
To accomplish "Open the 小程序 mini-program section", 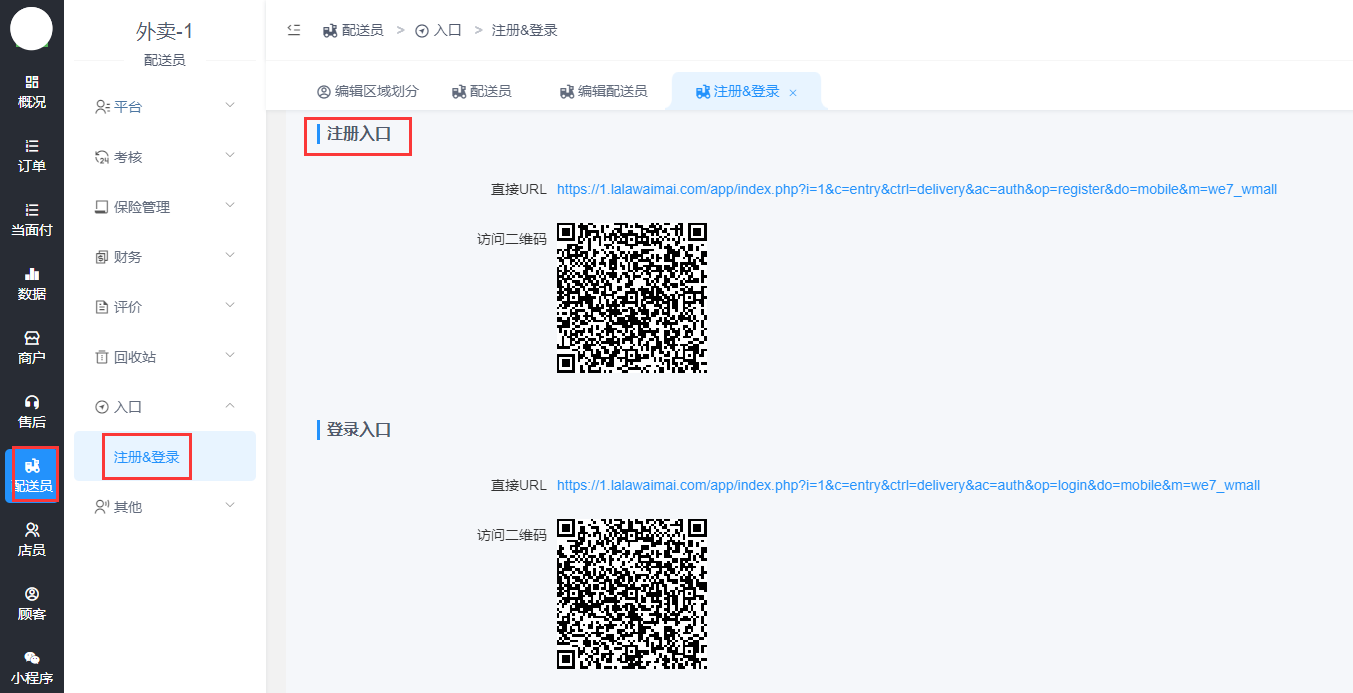I will click(32, 667).
